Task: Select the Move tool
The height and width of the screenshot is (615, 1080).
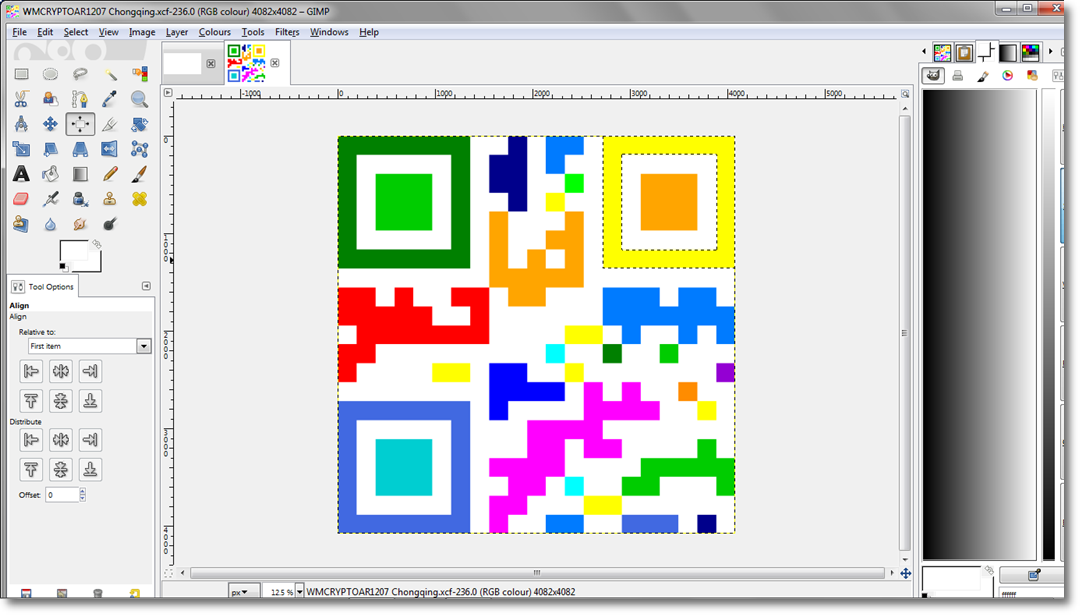Action: pyautogui.click(x=50, y=124)
